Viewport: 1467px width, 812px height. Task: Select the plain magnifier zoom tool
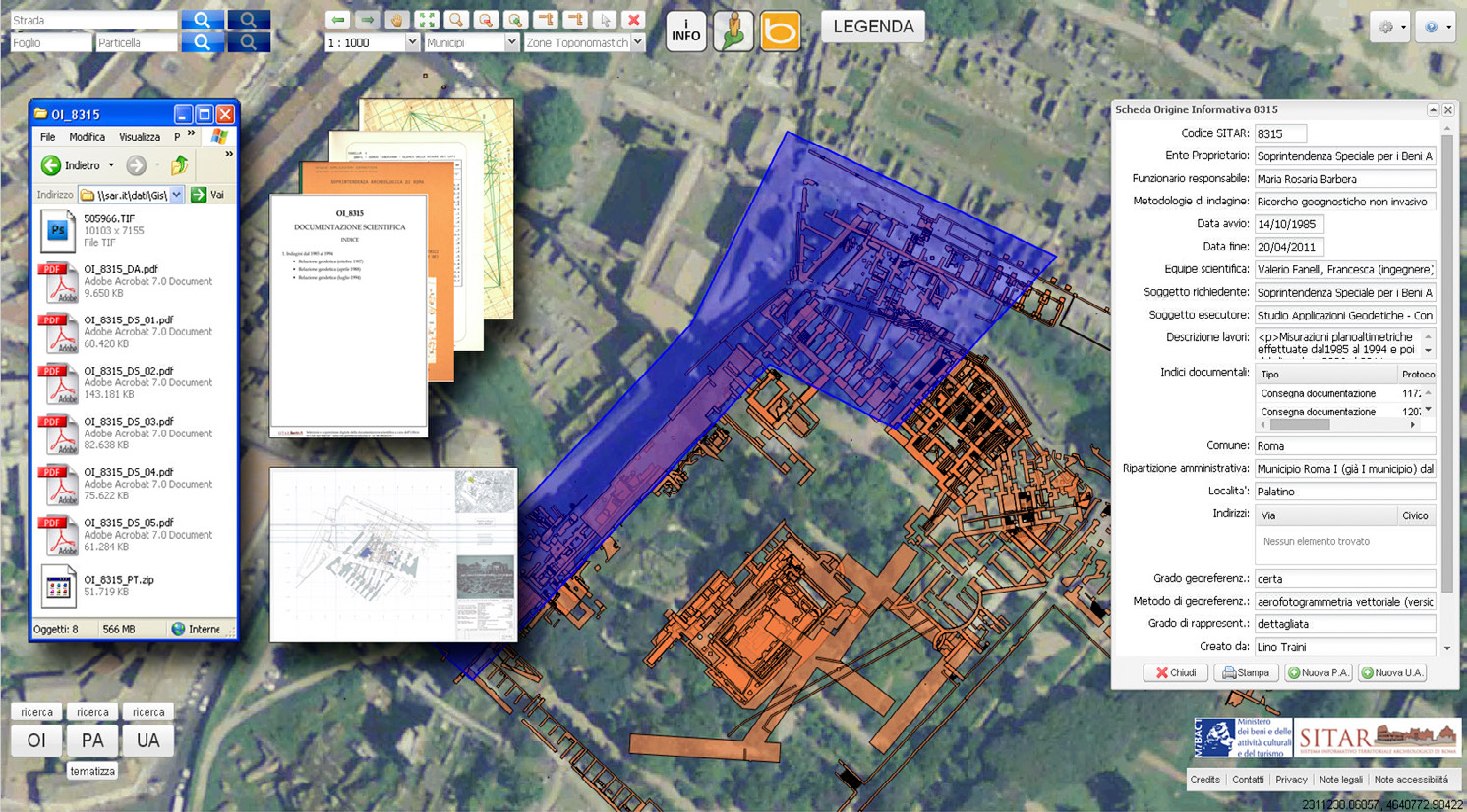(x=456, y=20)
